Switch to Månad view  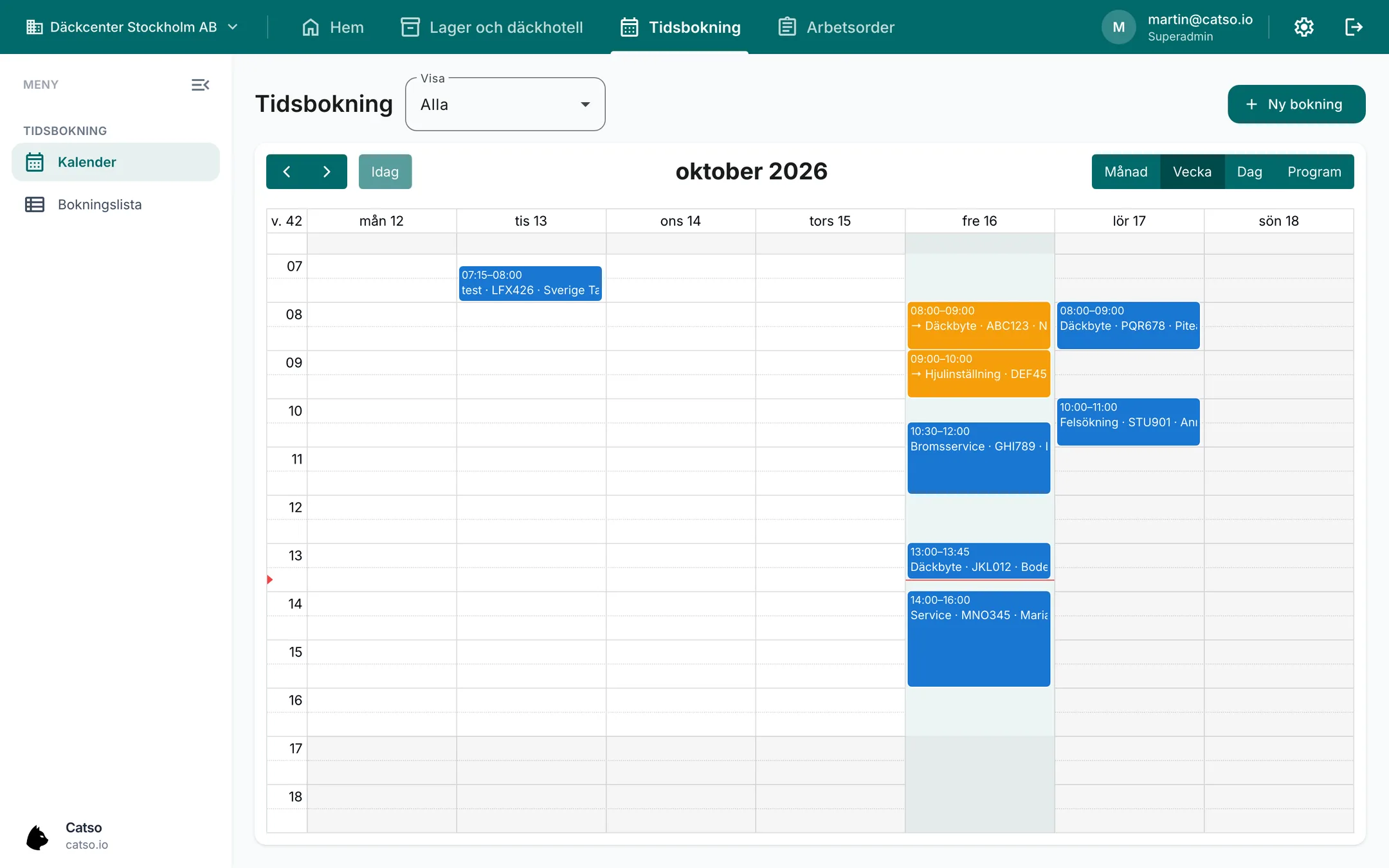click(1126, 172)
